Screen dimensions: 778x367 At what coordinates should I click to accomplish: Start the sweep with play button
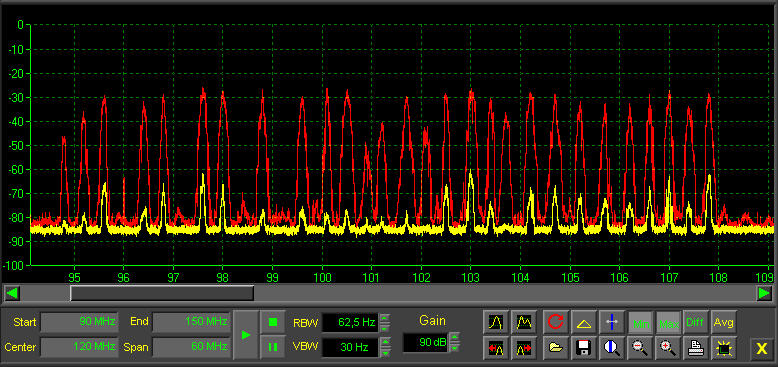(x=246, y=335)
